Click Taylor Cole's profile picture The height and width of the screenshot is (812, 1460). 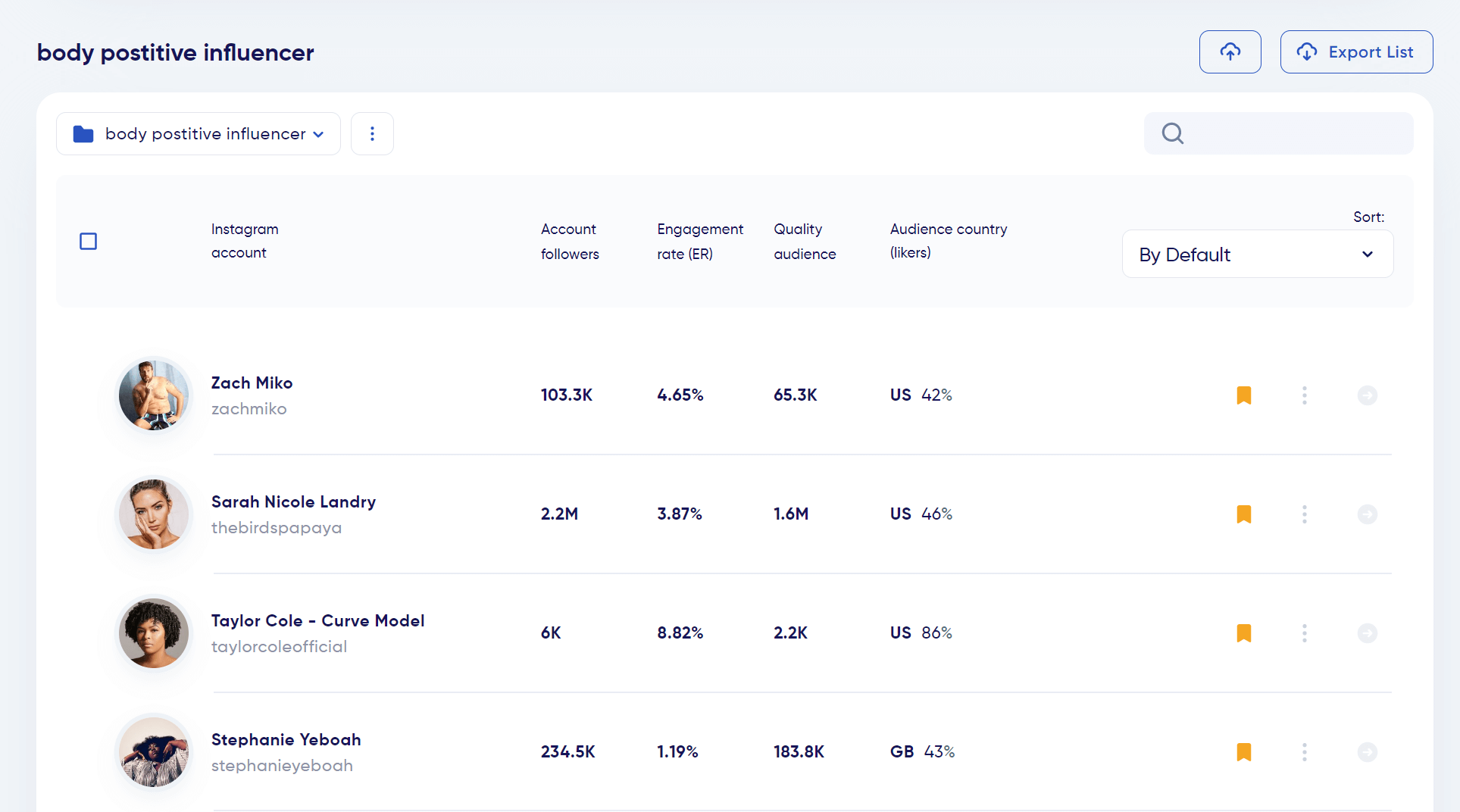click(x=153, y=632)
